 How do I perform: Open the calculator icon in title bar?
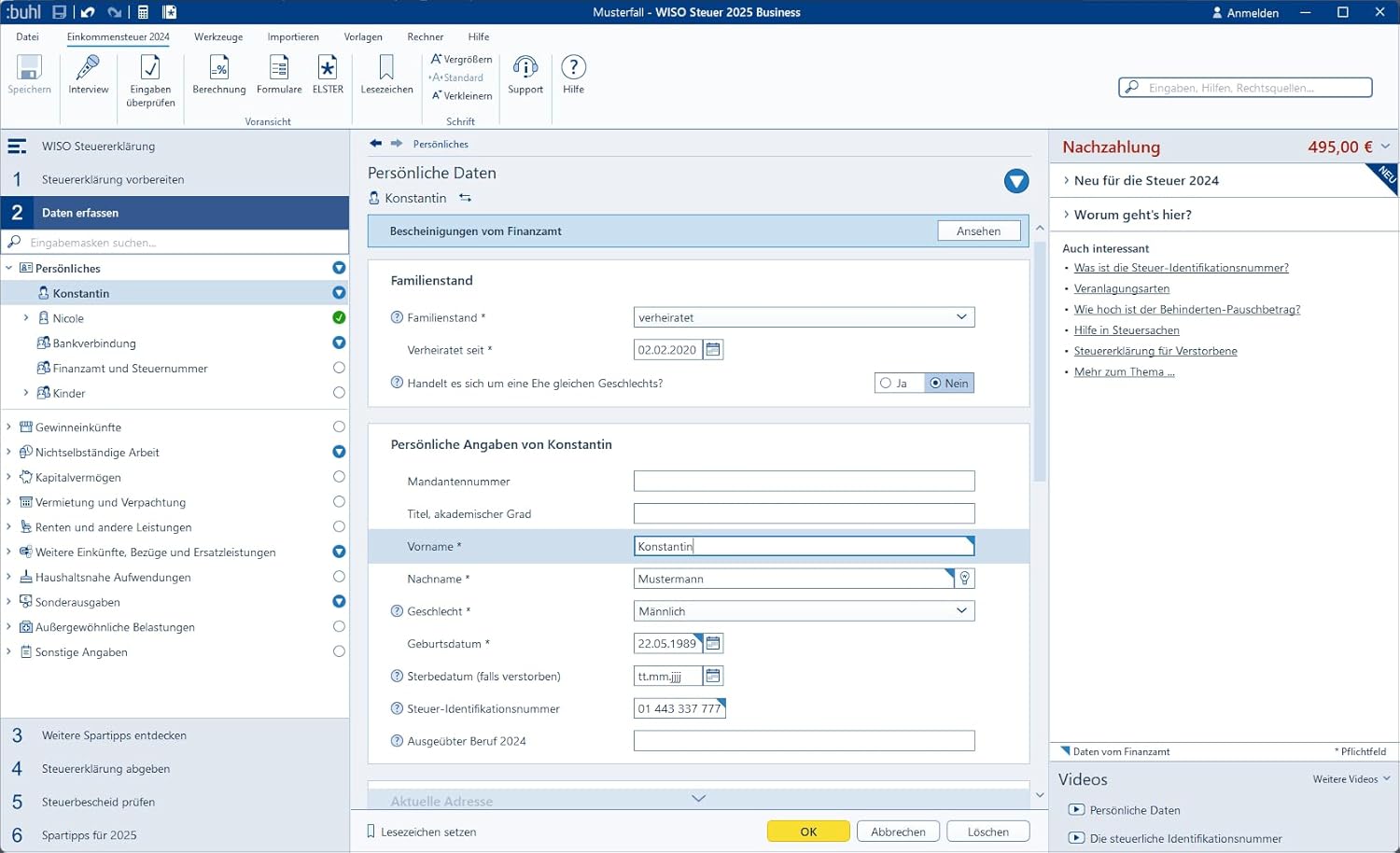click(x=143, y=12)
